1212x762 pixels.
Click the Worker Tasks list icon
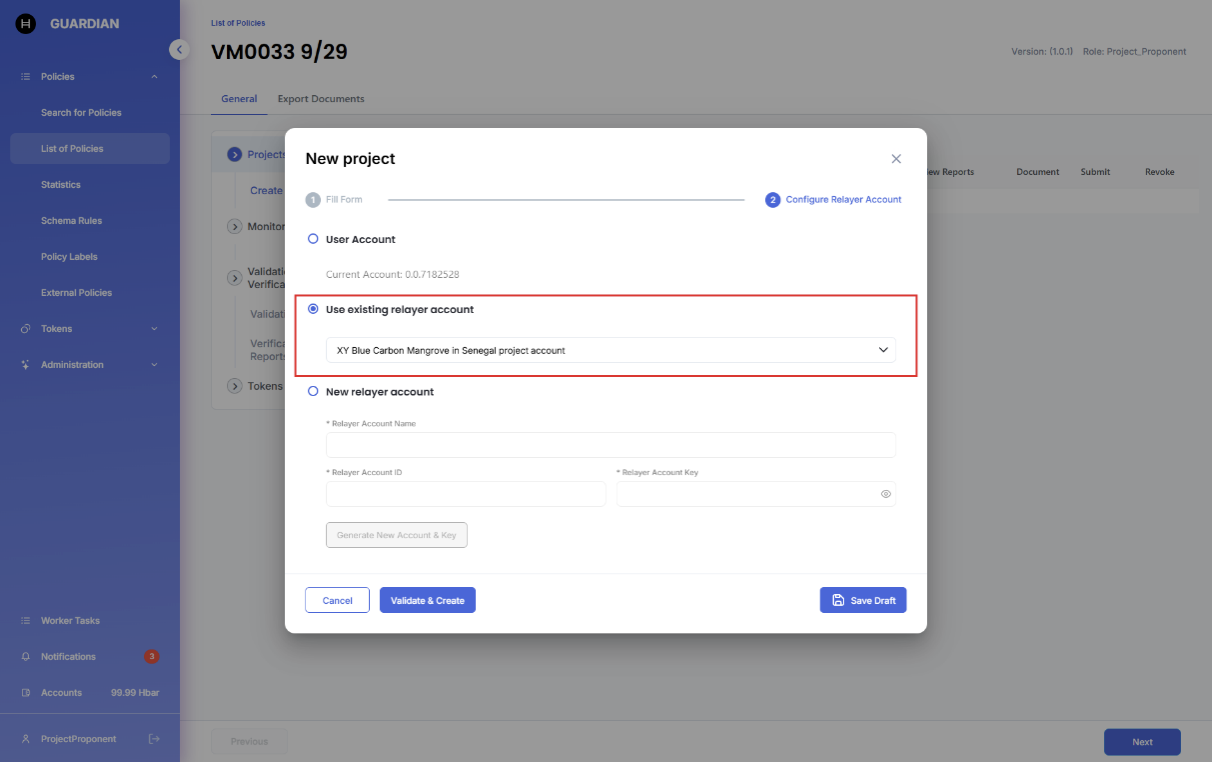[x=26, y=621]
